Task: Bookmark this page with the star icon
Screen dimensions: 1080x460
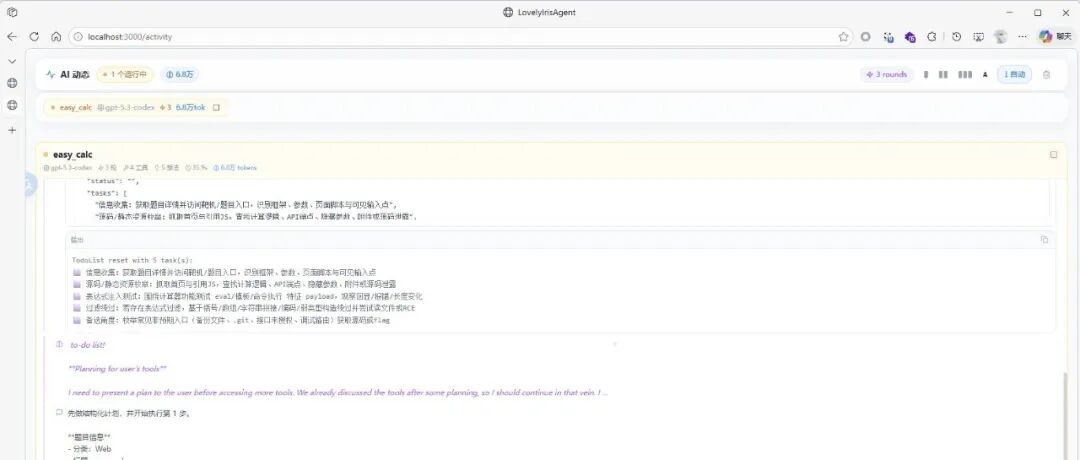Action: coord(843,37)
